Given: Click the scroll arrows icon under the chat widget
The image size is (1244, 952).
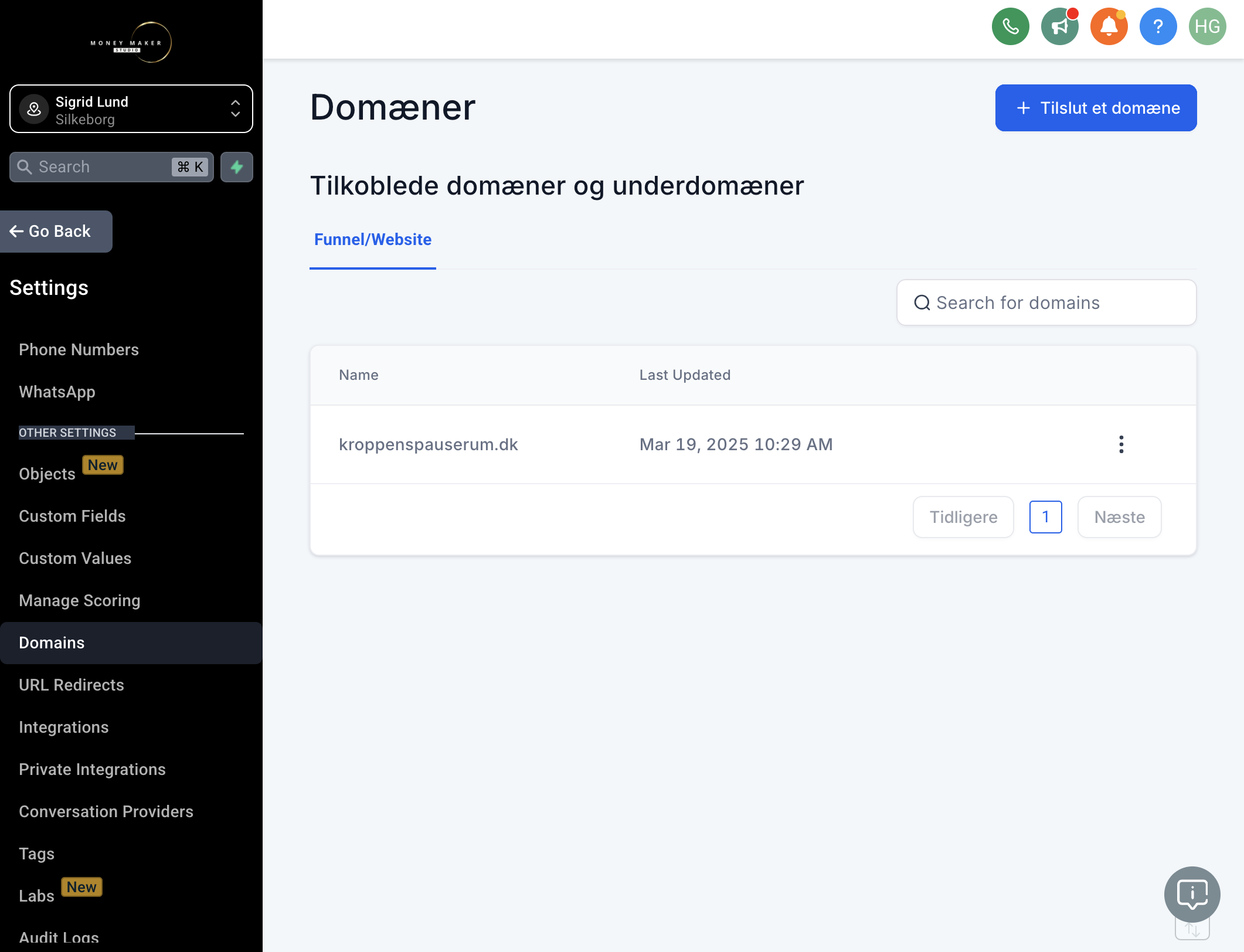Looking at the screenshot, I should click(1192, 930).
